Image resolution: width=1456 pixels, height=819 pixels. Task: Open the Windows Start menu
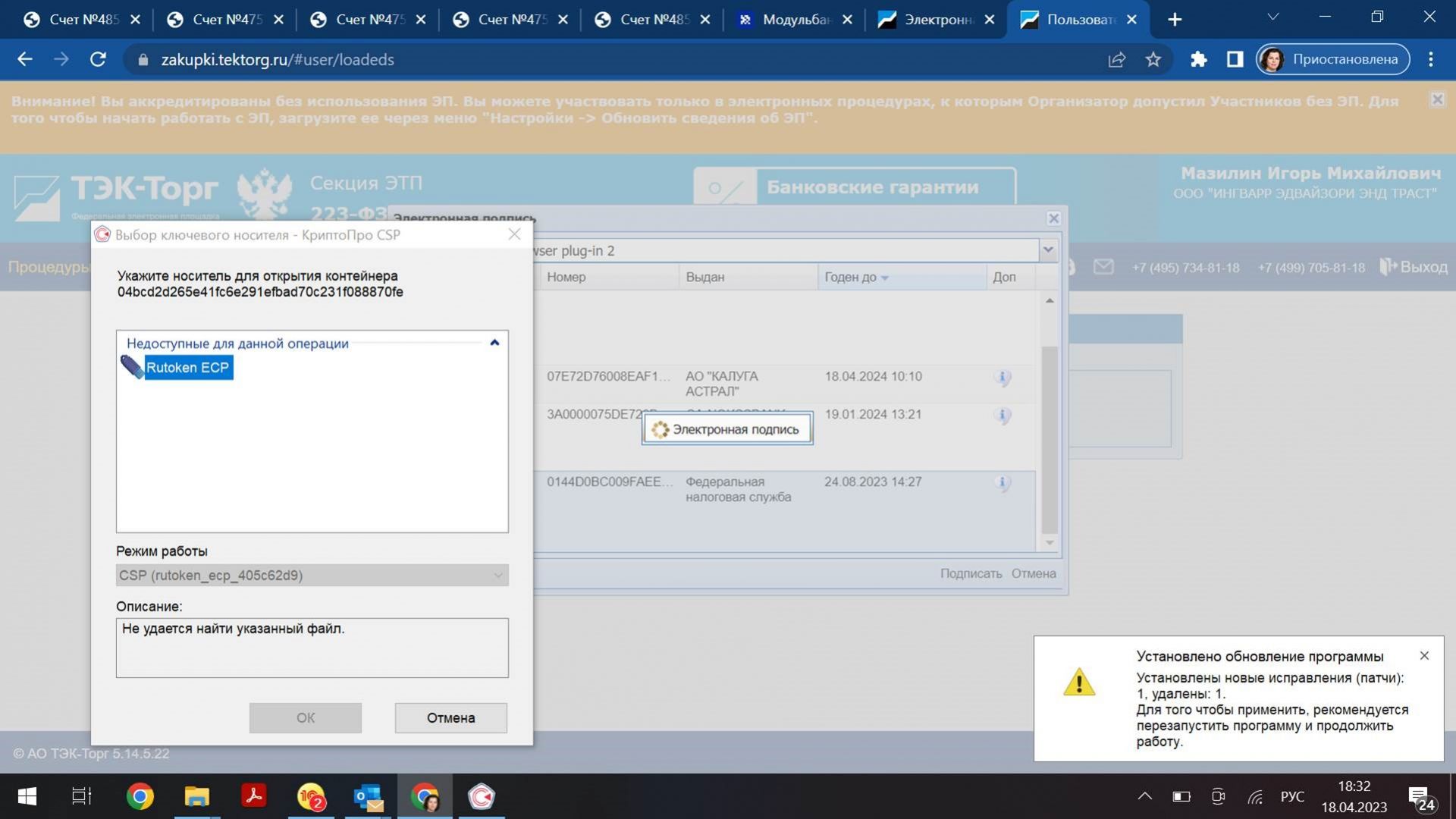pyautogui.click(x=27, y=797)
